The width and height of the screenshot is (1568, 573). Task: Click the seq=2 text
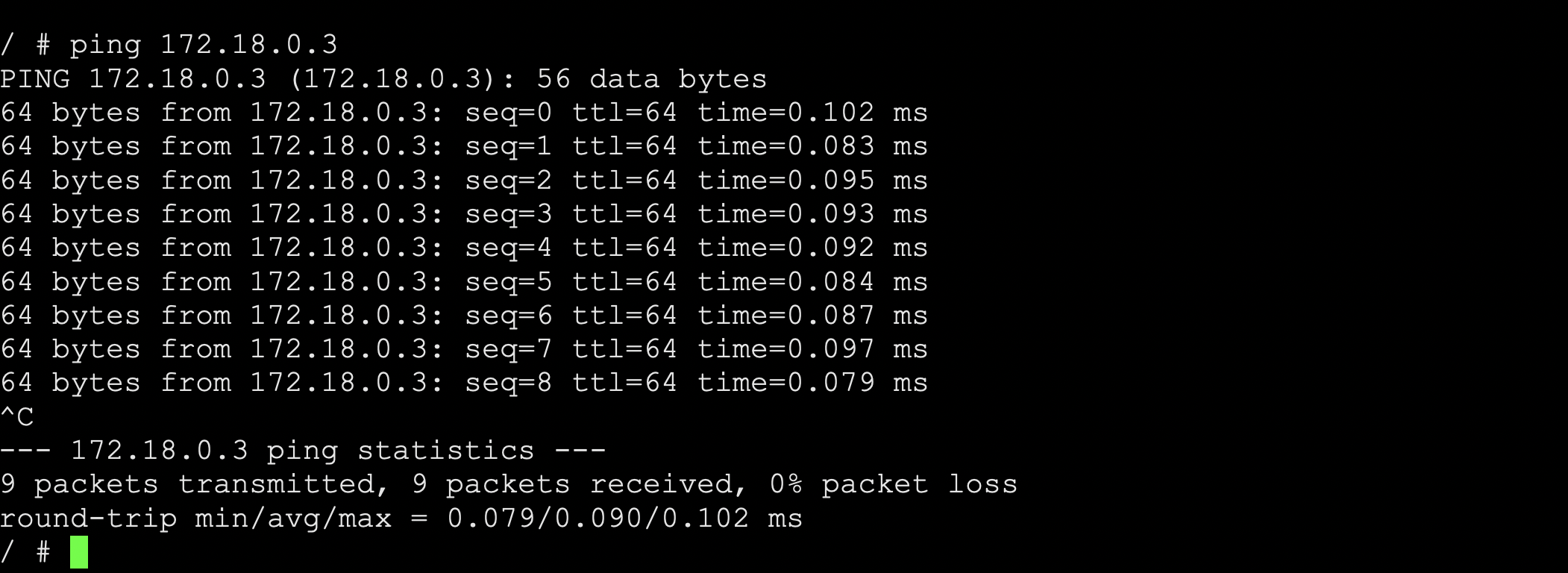tap(508, 181)
